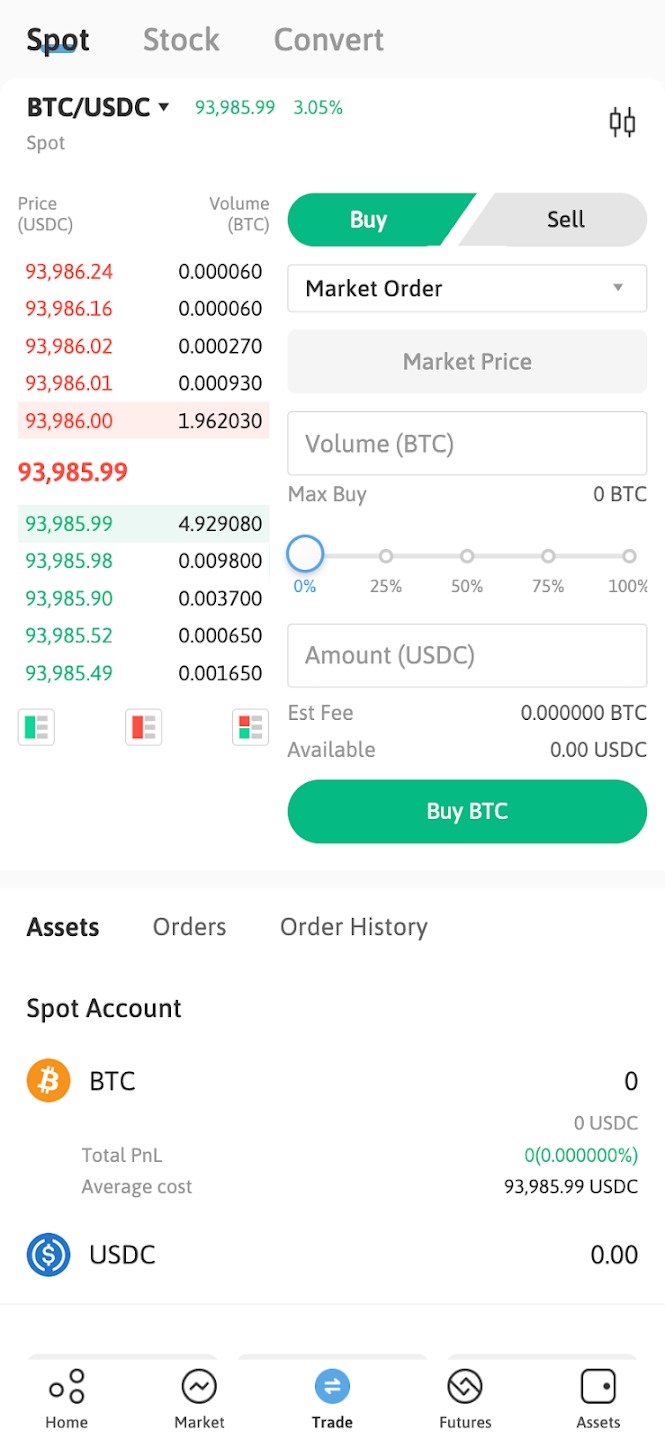
Task: Switch to the Stock tab
Action: point(181,39)
